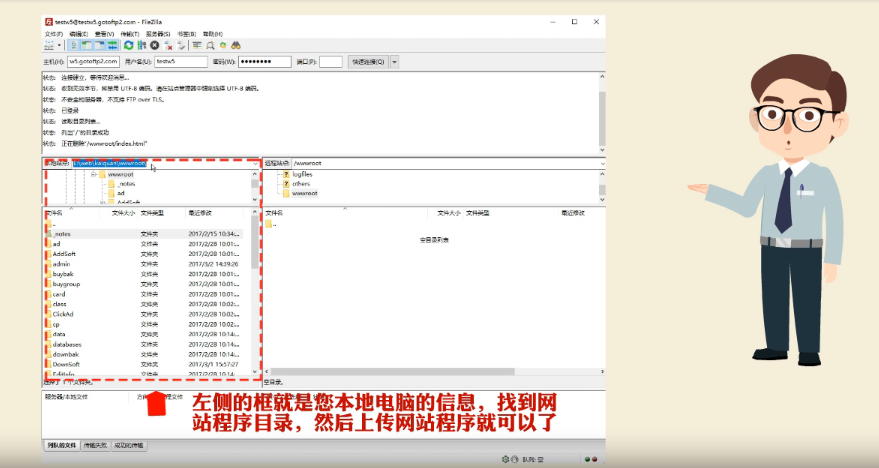Toggle the transfer queue display icon
Viewport: 879px width, 468px height.
pos(112,45)
